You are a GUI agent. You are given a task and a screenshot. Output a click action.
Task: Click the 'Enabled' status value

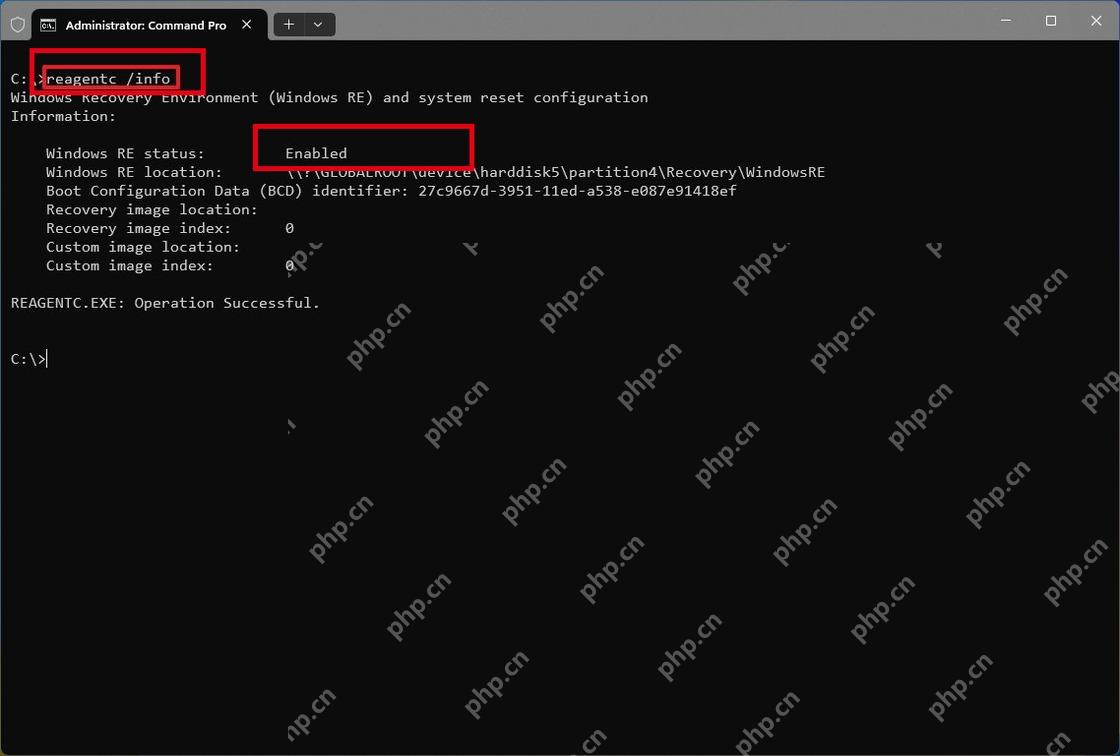tap(316, 153)
